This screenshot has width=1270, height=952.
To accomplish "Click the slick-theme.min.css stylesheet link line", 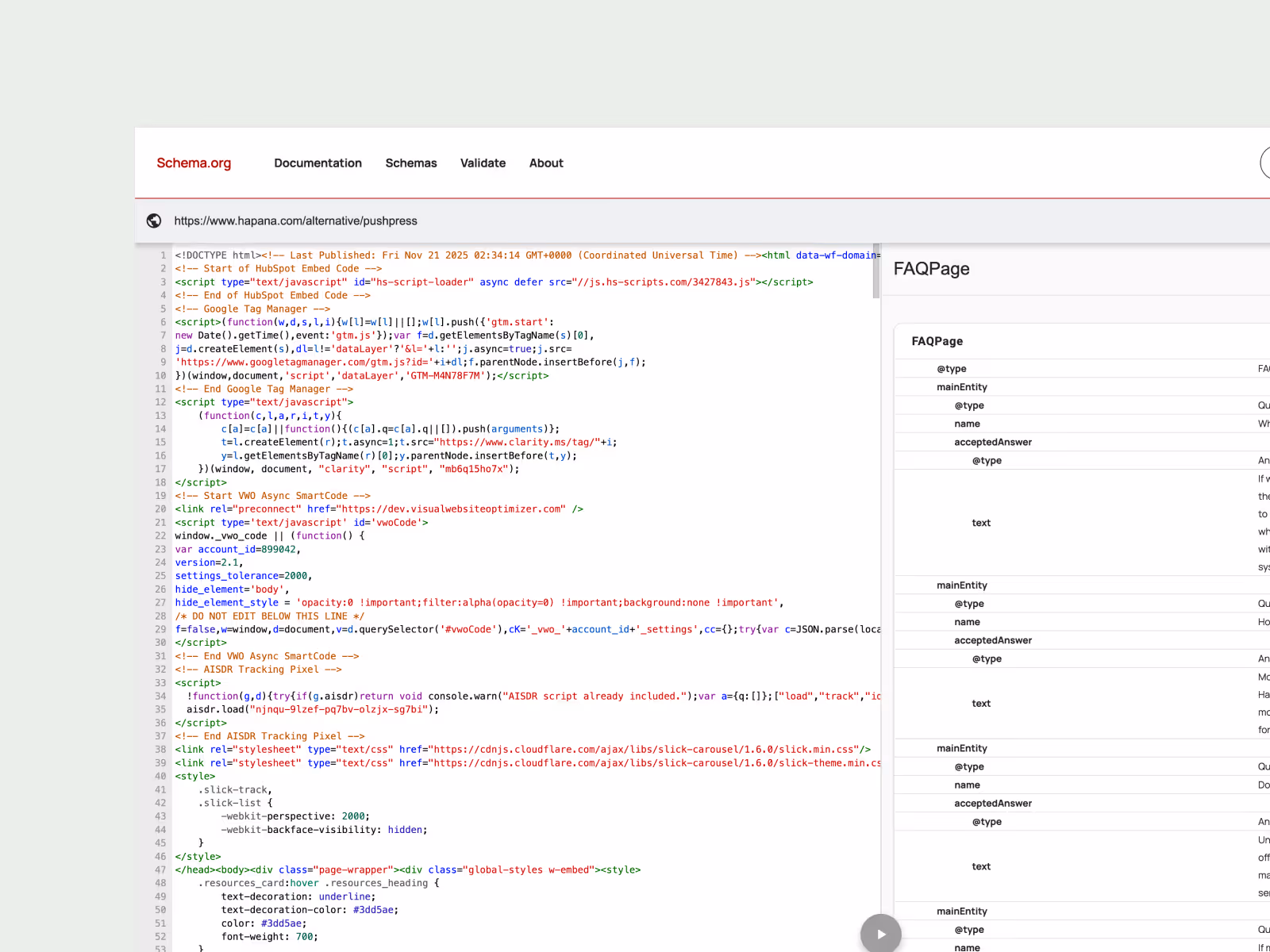I will click(528, 763).
